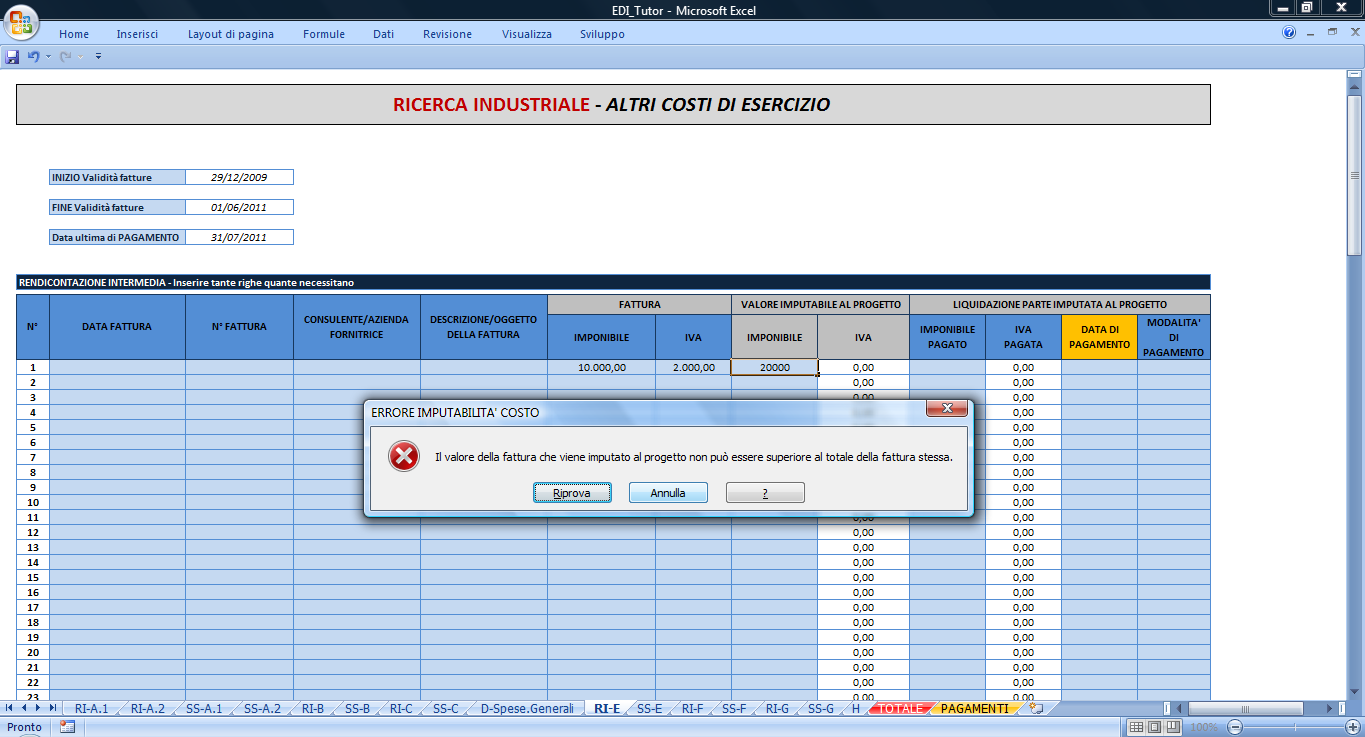Open the Home ribbon tab
1365x737 pixels.
pos(74,34)
